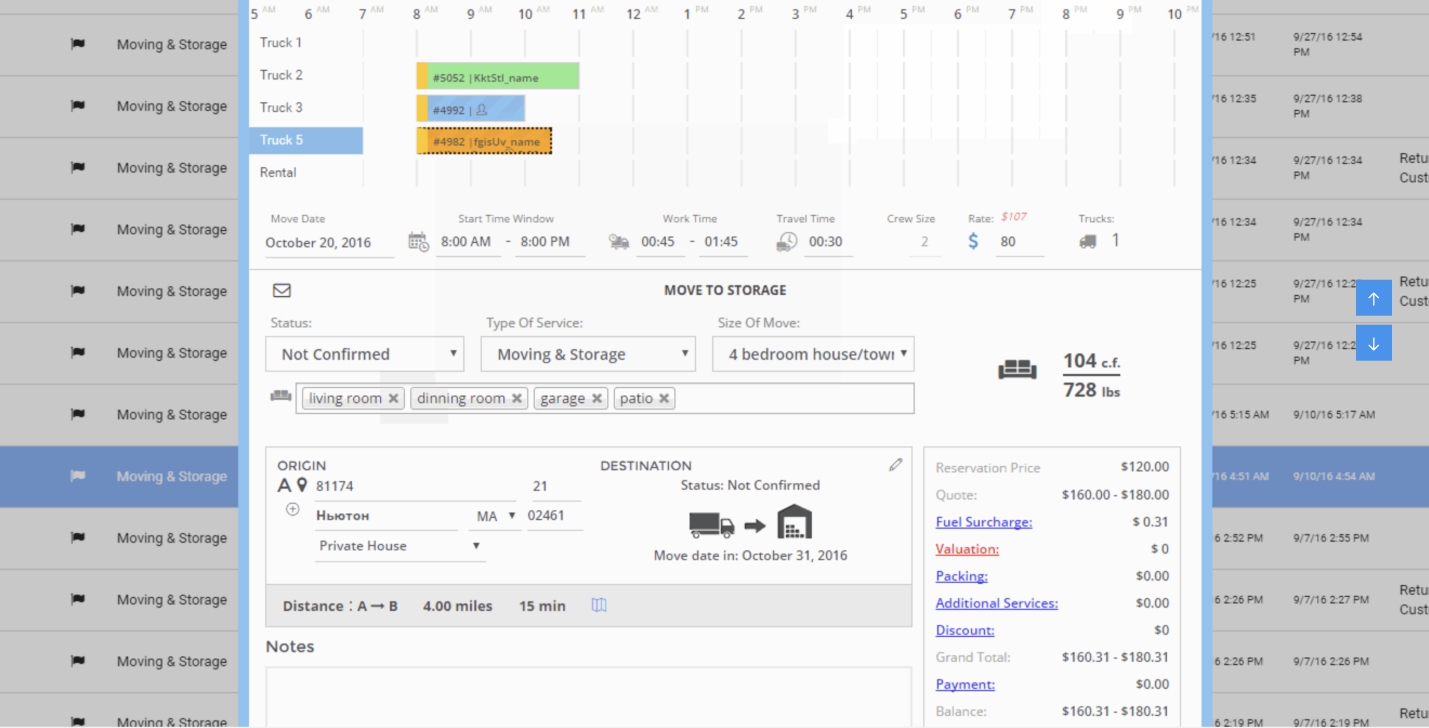This screenshot has height=728, width=1429.
Task: Open the Fuel Surcharge link
Action: coord(983,522)
